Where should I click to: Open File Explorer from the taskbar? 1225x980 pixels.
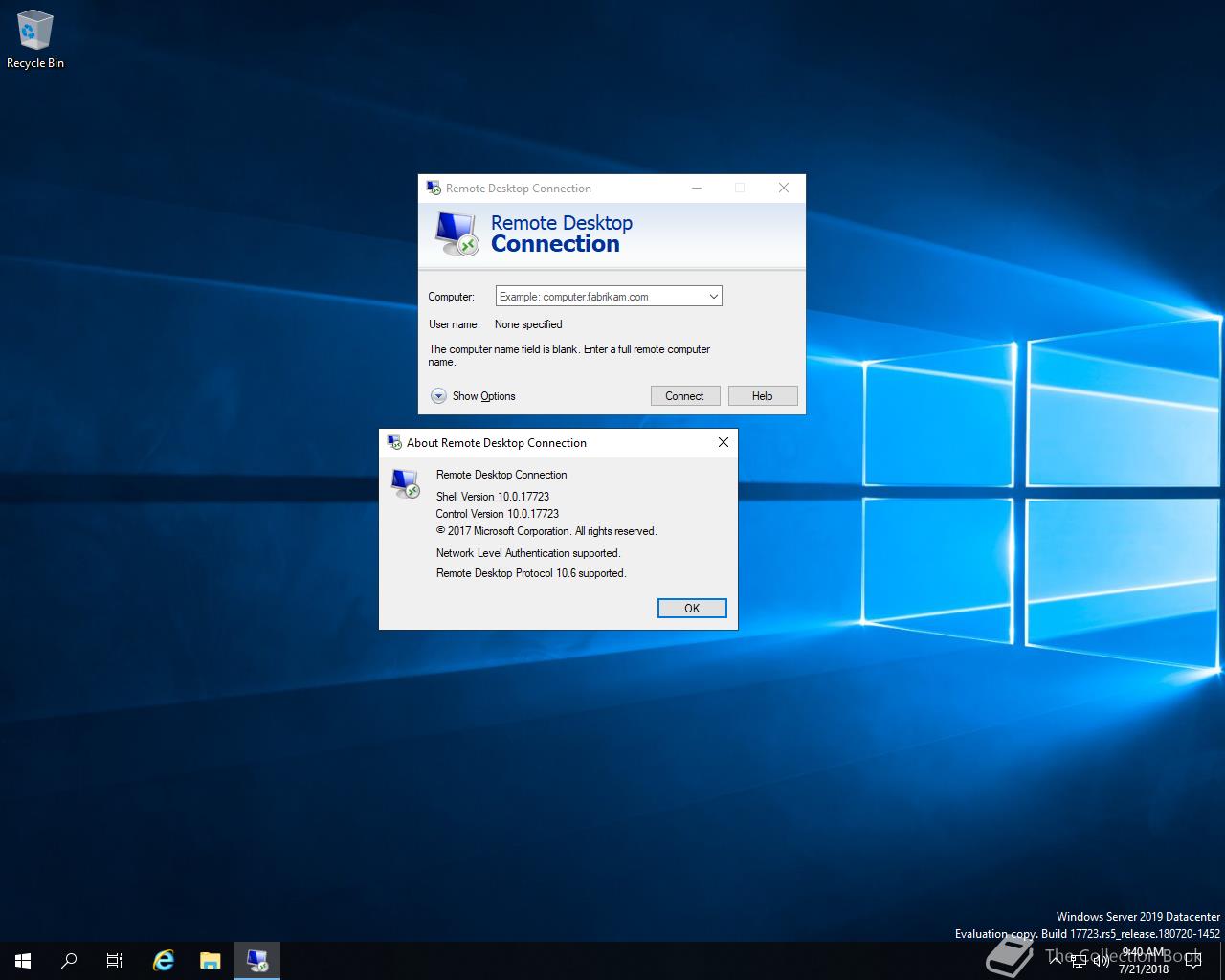click(211, 961)
